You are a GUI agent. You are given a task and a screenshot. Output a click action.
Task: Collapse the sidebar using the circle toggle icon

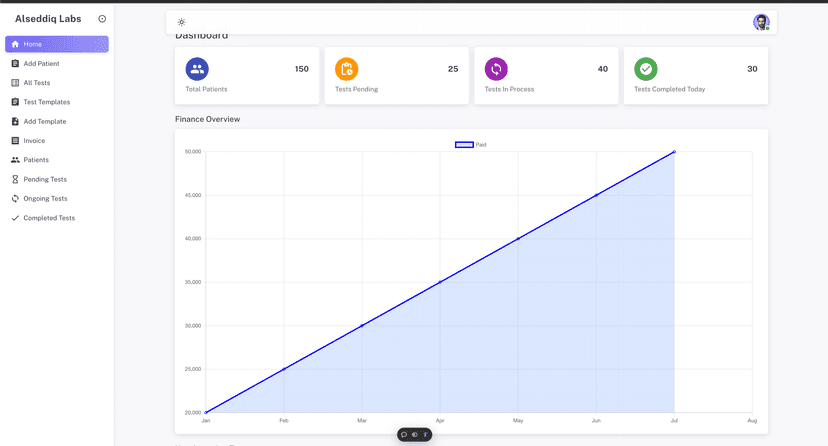[102, 19]
